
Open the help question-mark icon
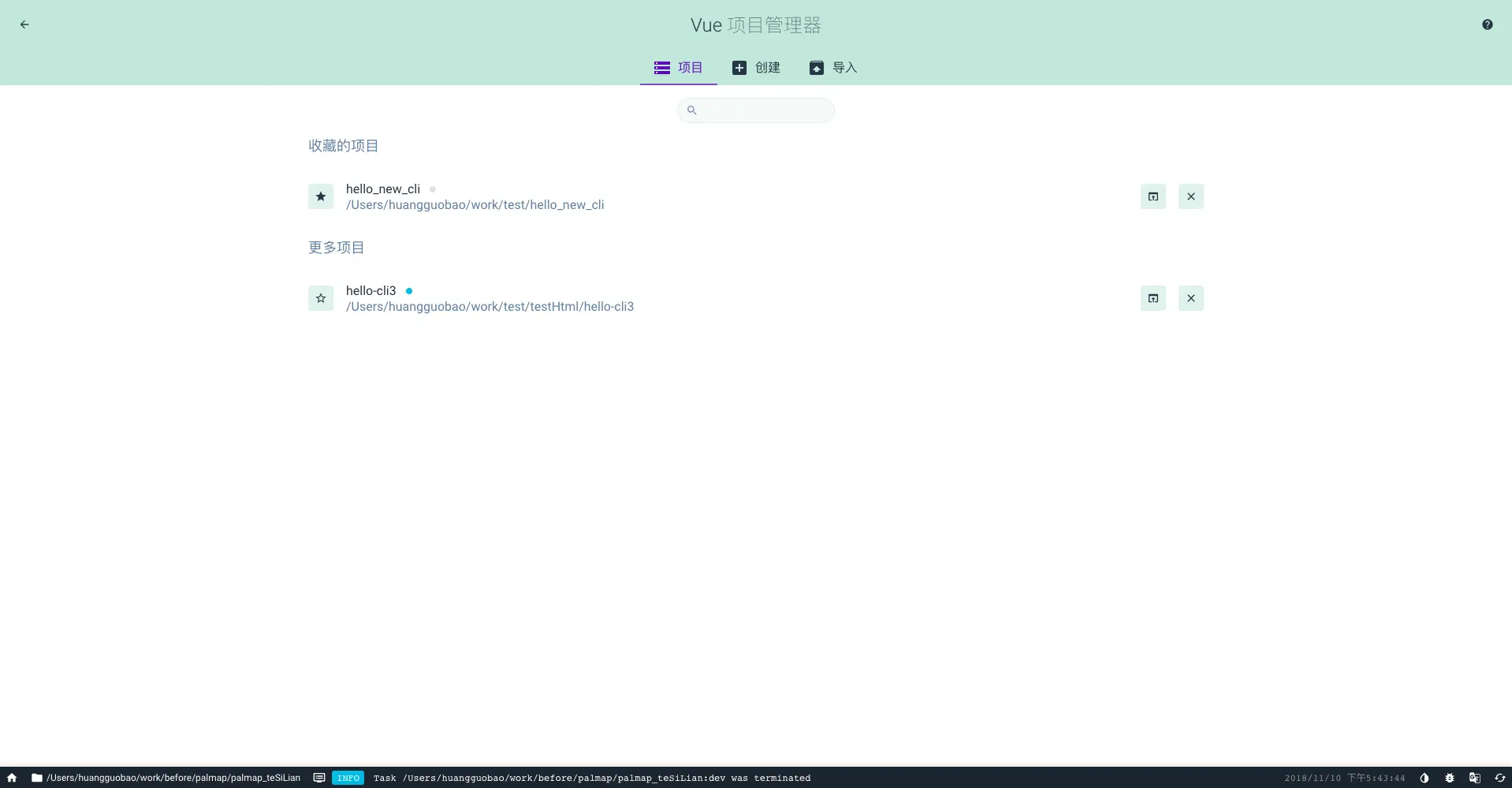(x=1487, y=24)
